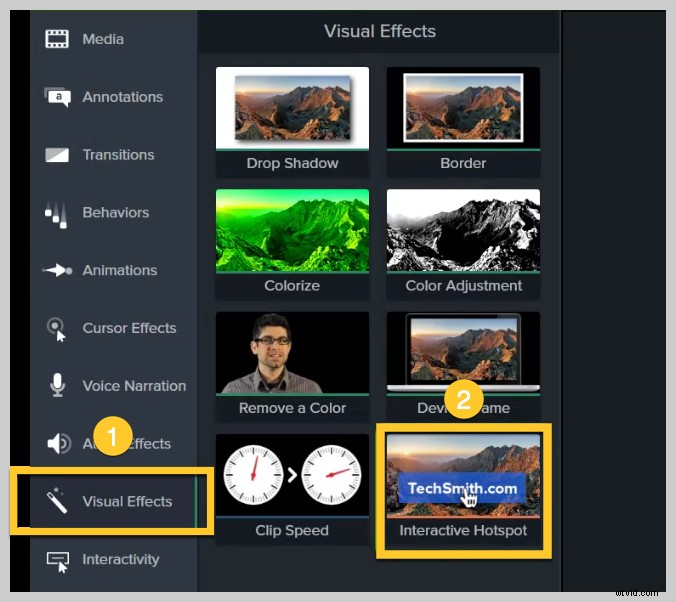This screenshot has width=676, height=602.
Task: Click the Colorize caption
Action: click(292, 286)
